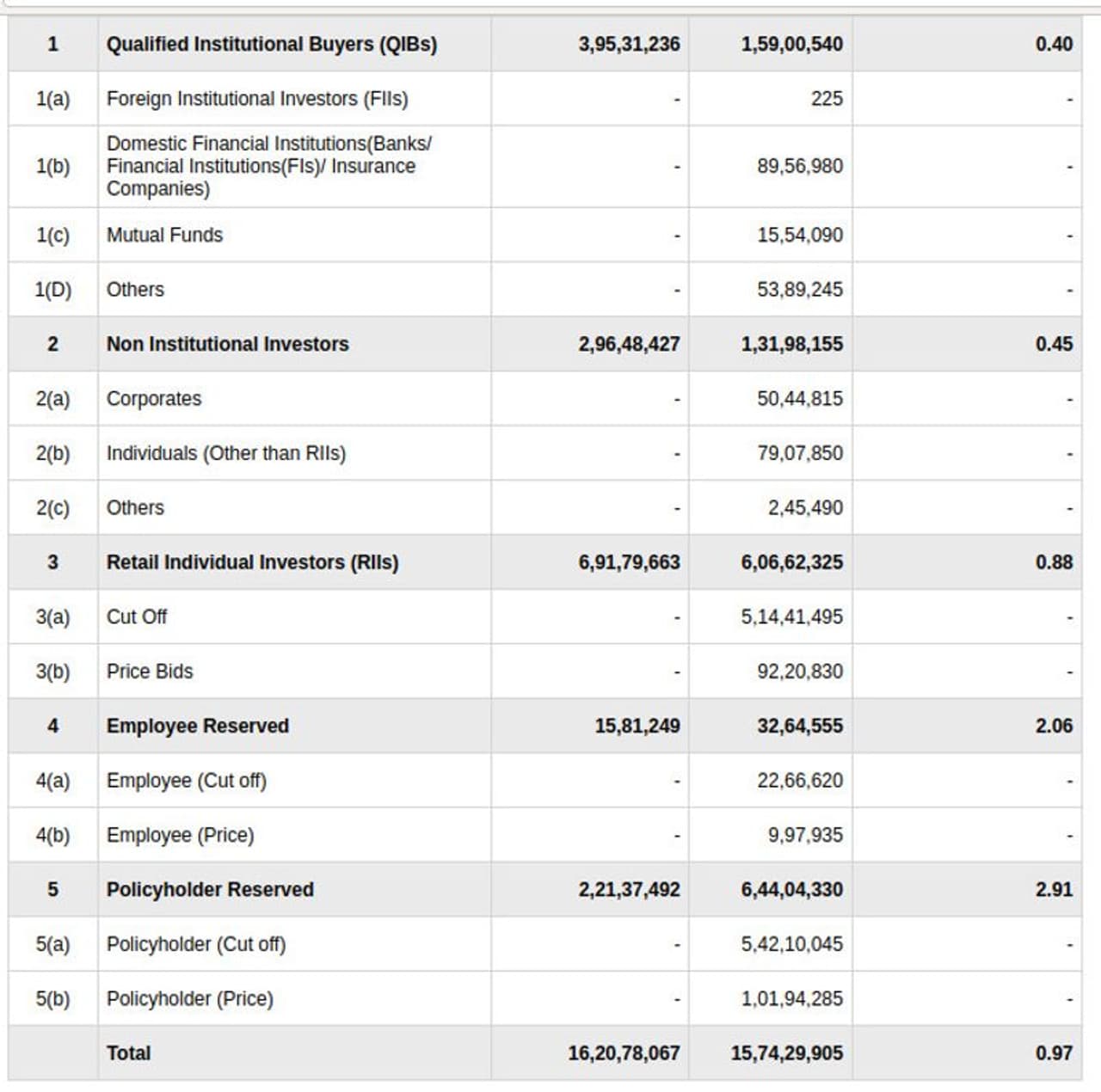Click Individuals (Other than RIIs) label
The height and width of the screenshot is (1092, 1101).
coord(225,453)
